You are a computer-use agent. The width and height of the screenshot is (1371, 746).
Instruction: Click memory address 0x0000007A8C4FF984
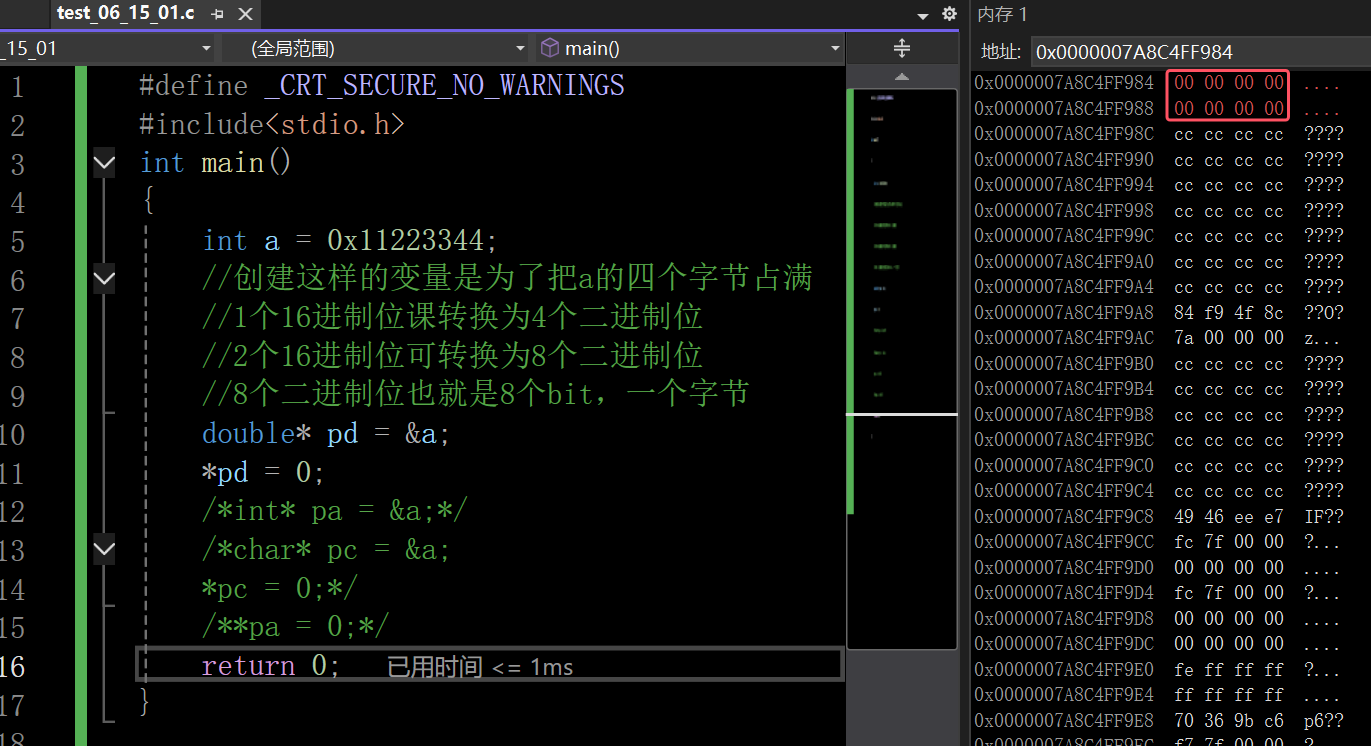pos(1064,83)
